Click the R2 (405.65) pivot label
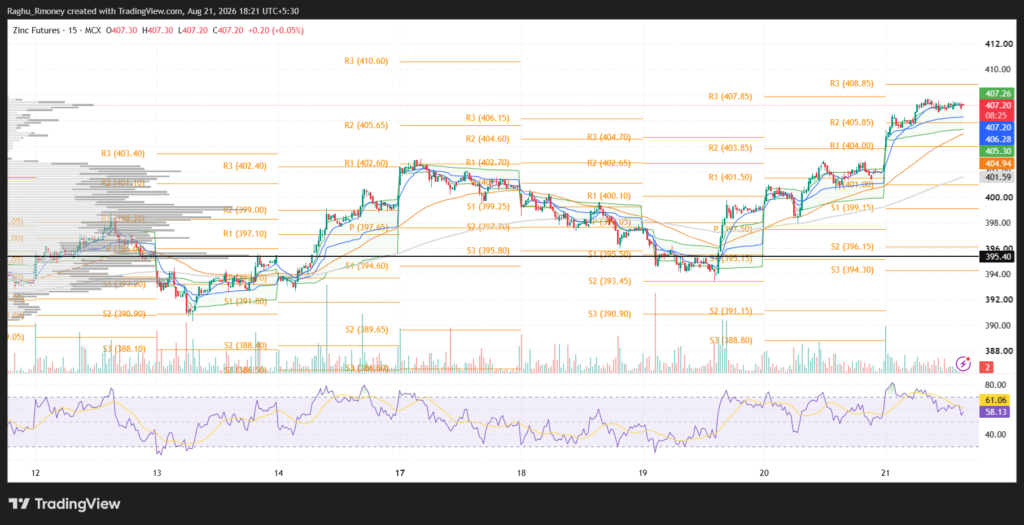Screen dimensions: 1024x525 (366, 125)
